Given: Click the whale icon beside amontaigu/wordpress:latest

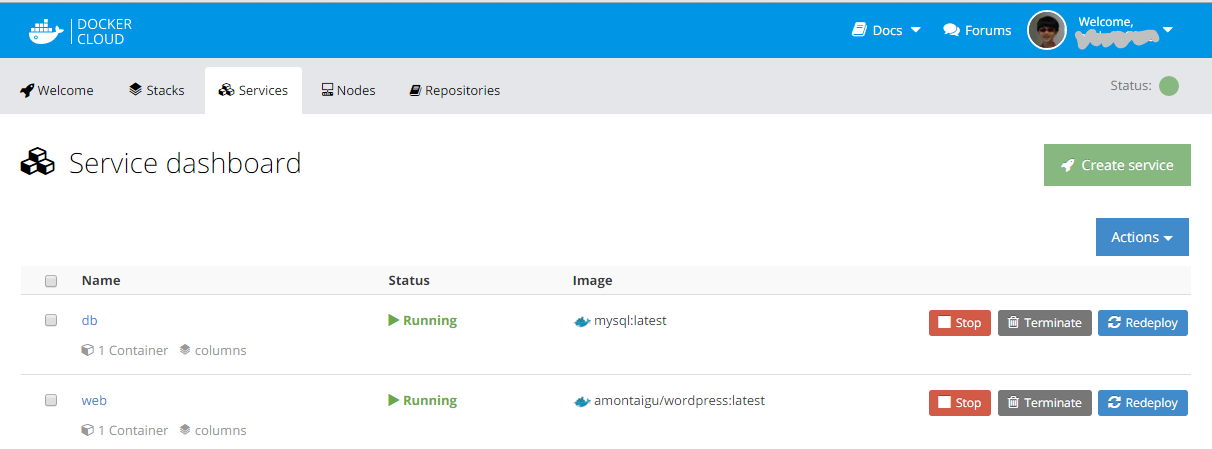Looking at the screenshot, I should pyautogui.click(x=582, y=401).
